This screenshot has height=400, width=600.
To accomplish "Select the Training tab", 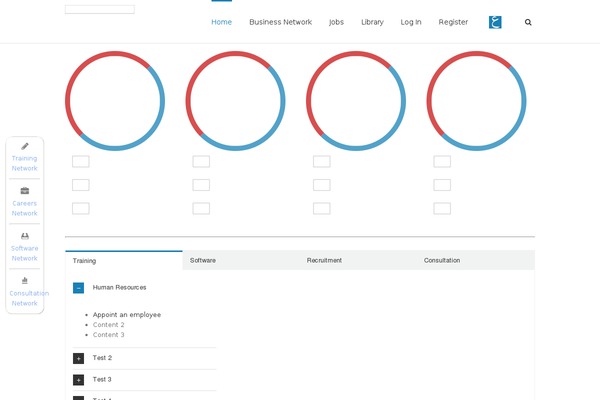I will coord(124,261).
